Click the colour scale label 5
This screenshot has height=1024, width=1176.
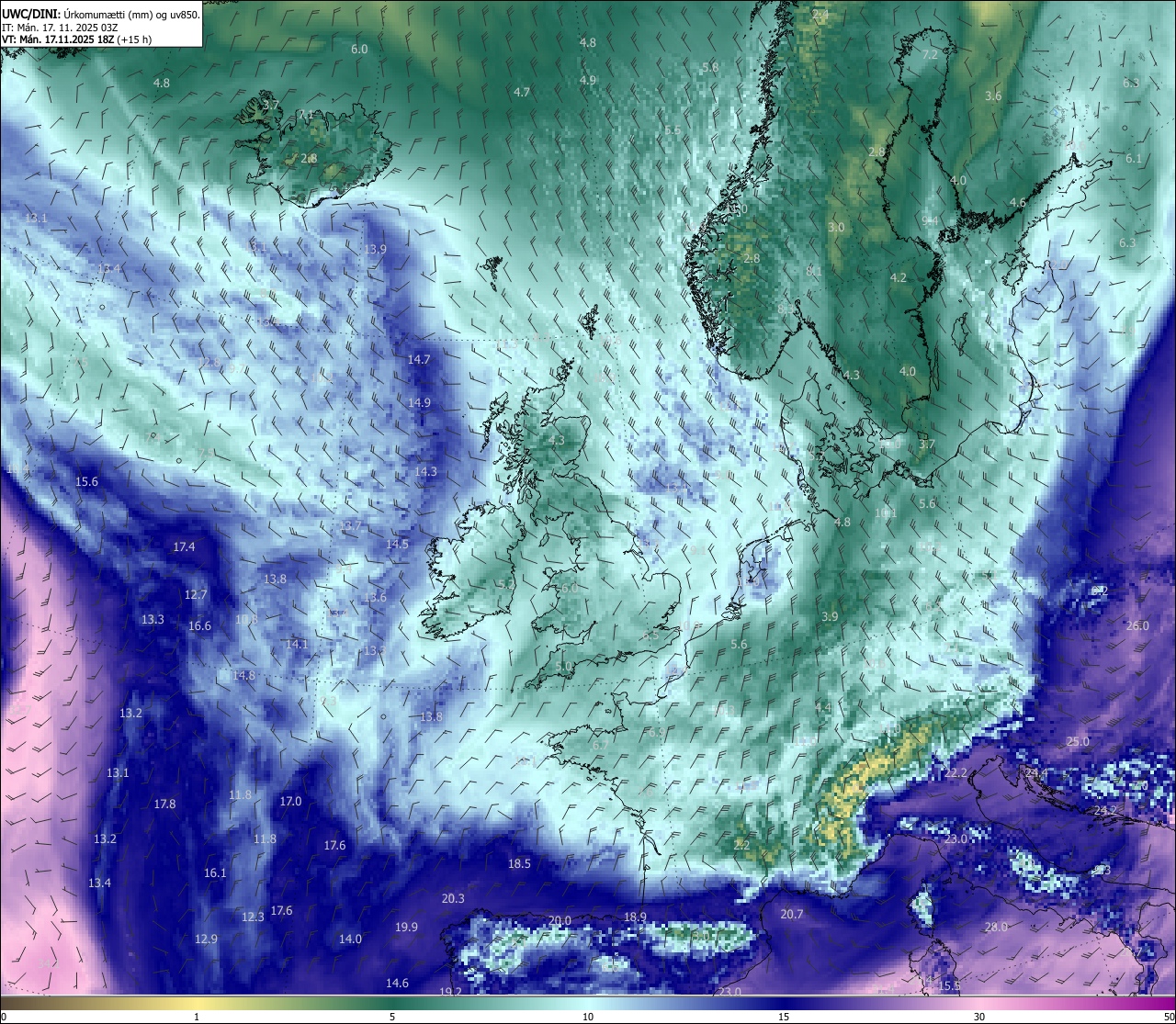click(392, 1016)
